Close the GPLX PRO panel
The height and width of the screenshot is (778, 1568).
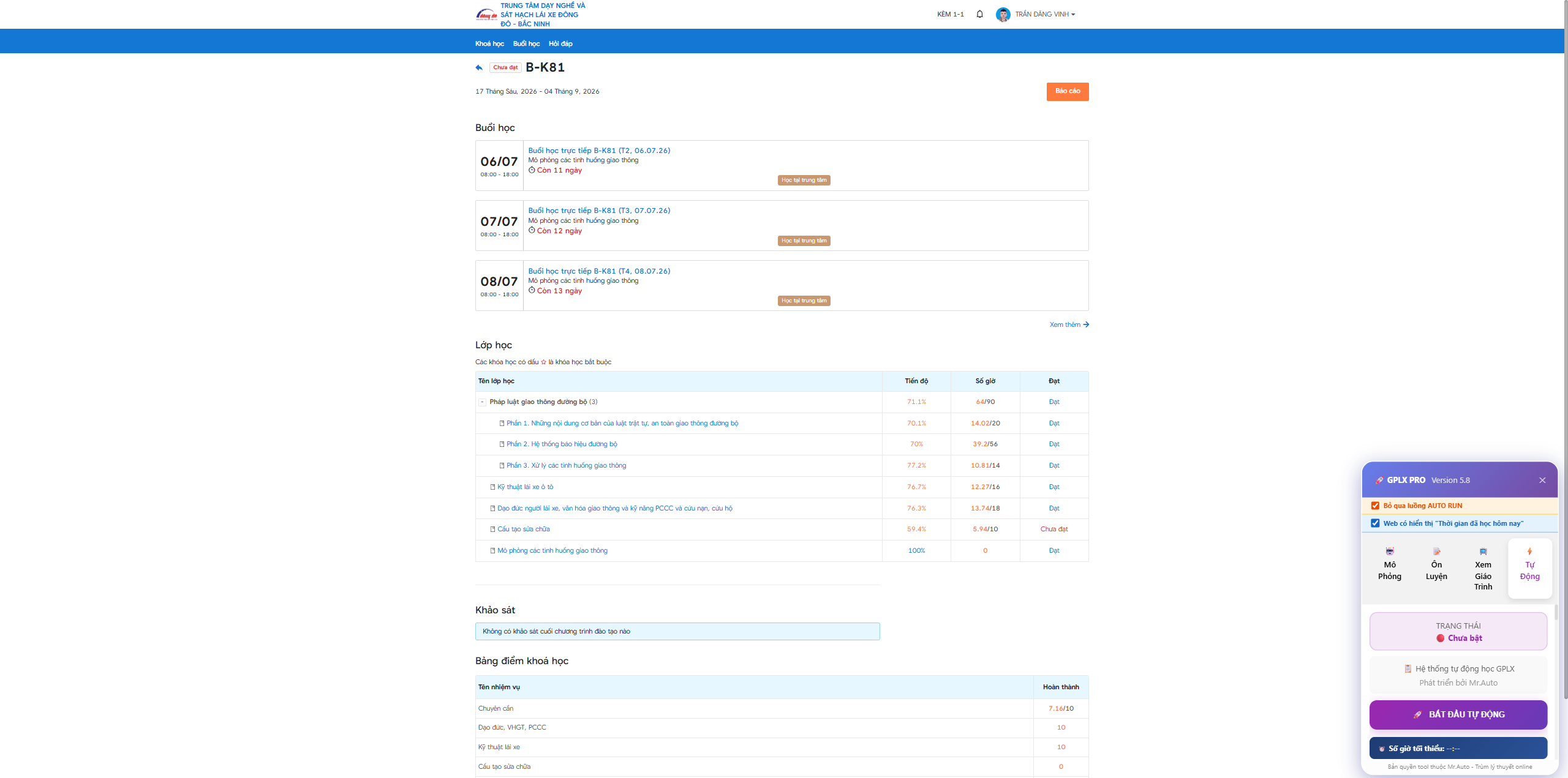1542,481
